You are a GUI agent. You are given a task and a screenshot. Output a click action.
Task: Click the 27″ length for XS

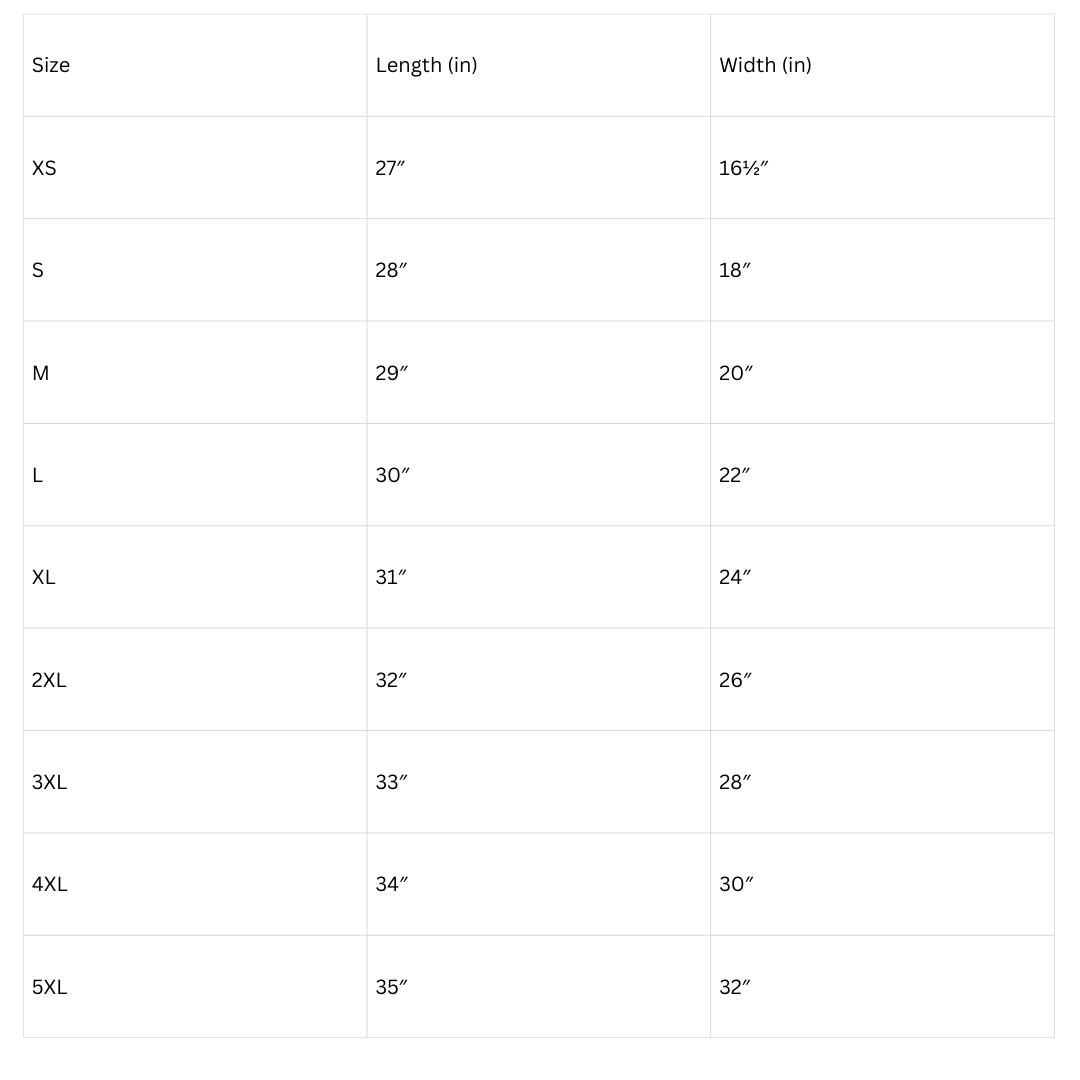click(390, 168)
